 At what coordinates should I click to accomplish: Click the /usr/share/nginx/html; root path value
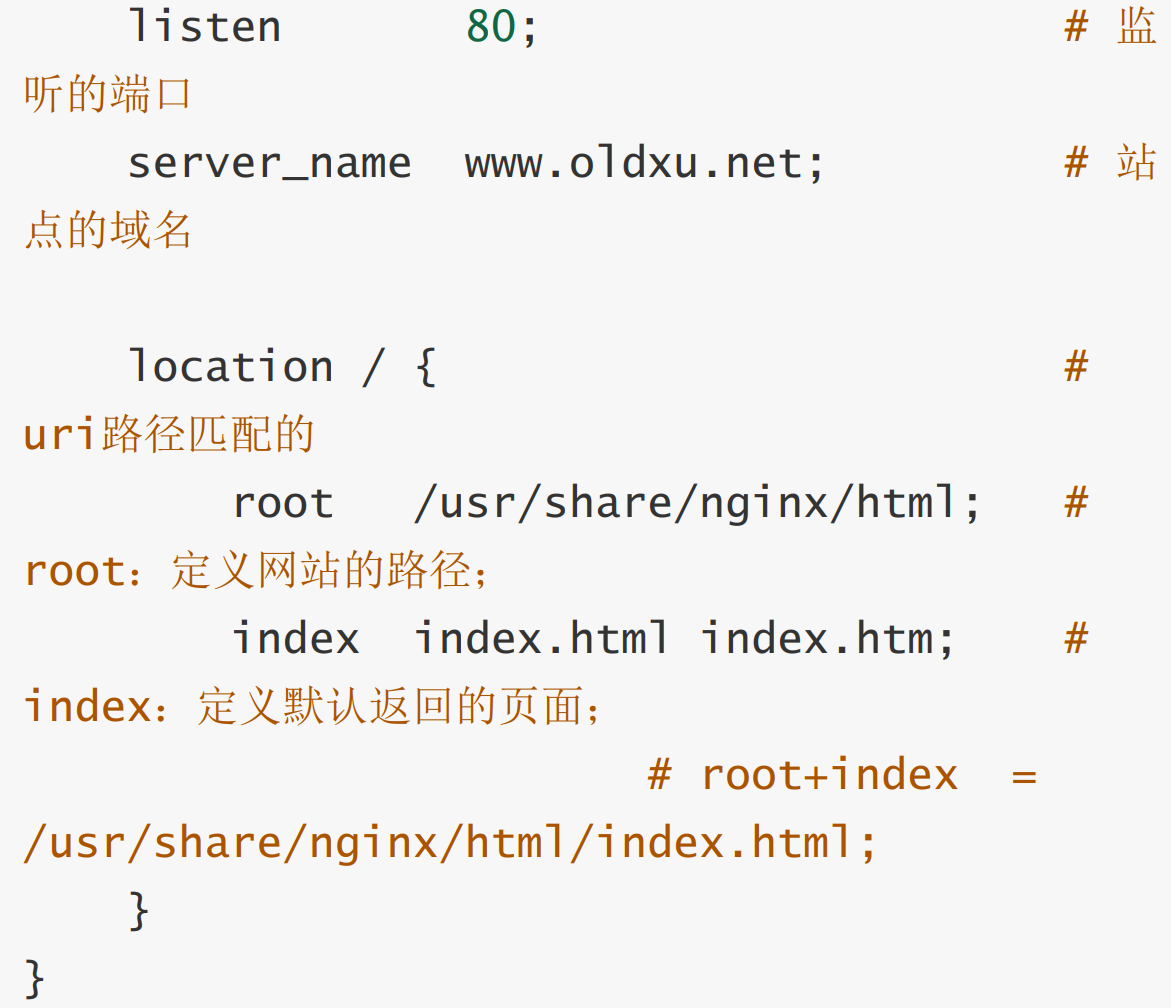697,503
